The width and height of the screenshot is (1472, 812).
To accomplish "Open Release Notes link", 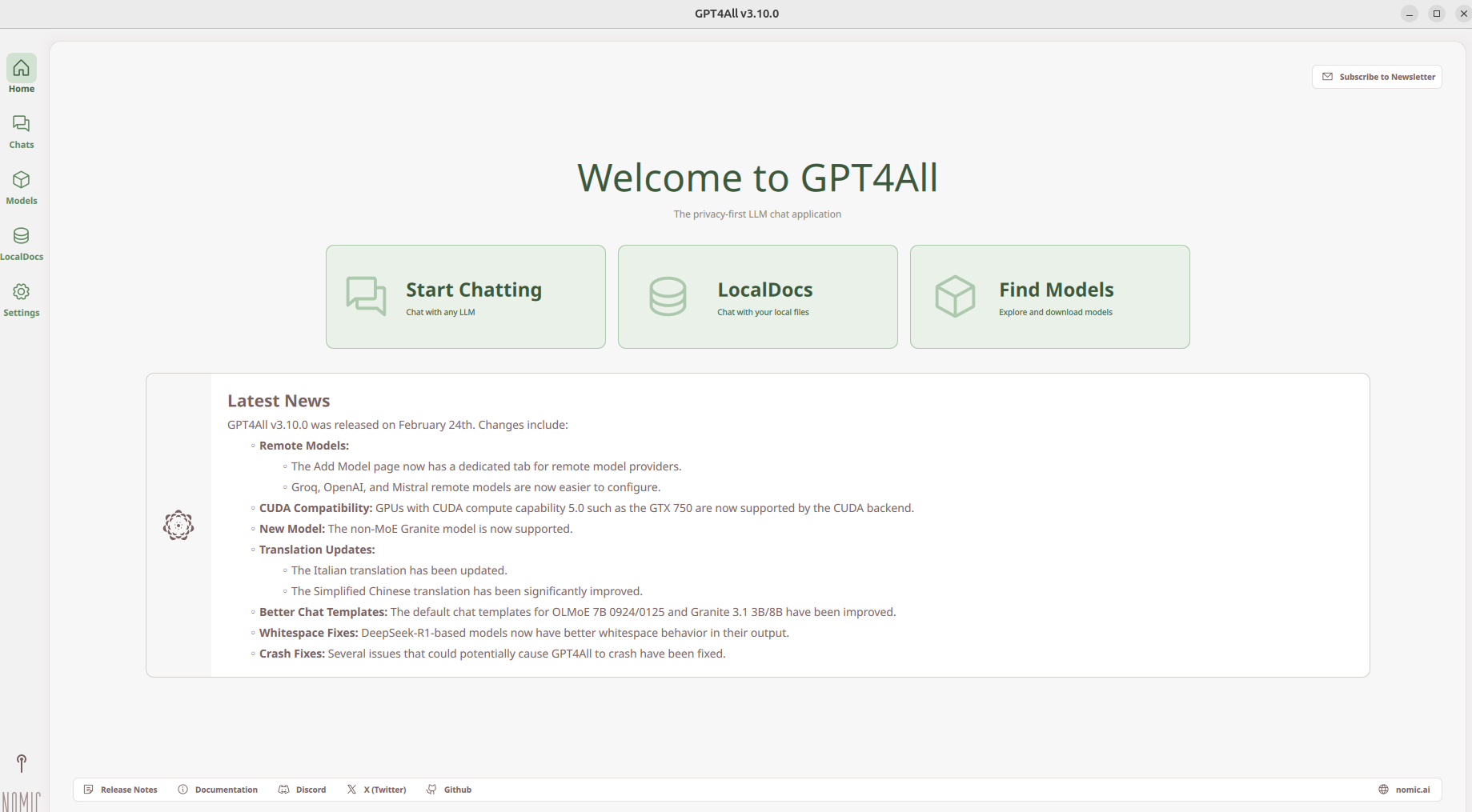I will click(x=121, y=790).
